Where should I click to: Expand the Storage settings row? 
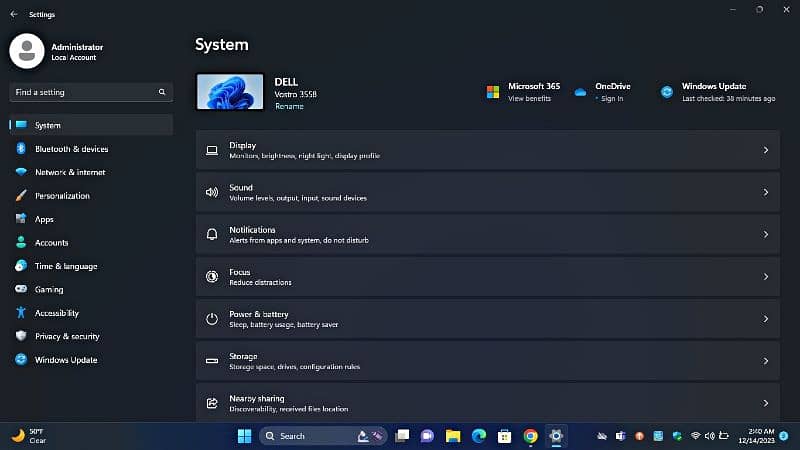pyautogui.click(x=487, y=361)
